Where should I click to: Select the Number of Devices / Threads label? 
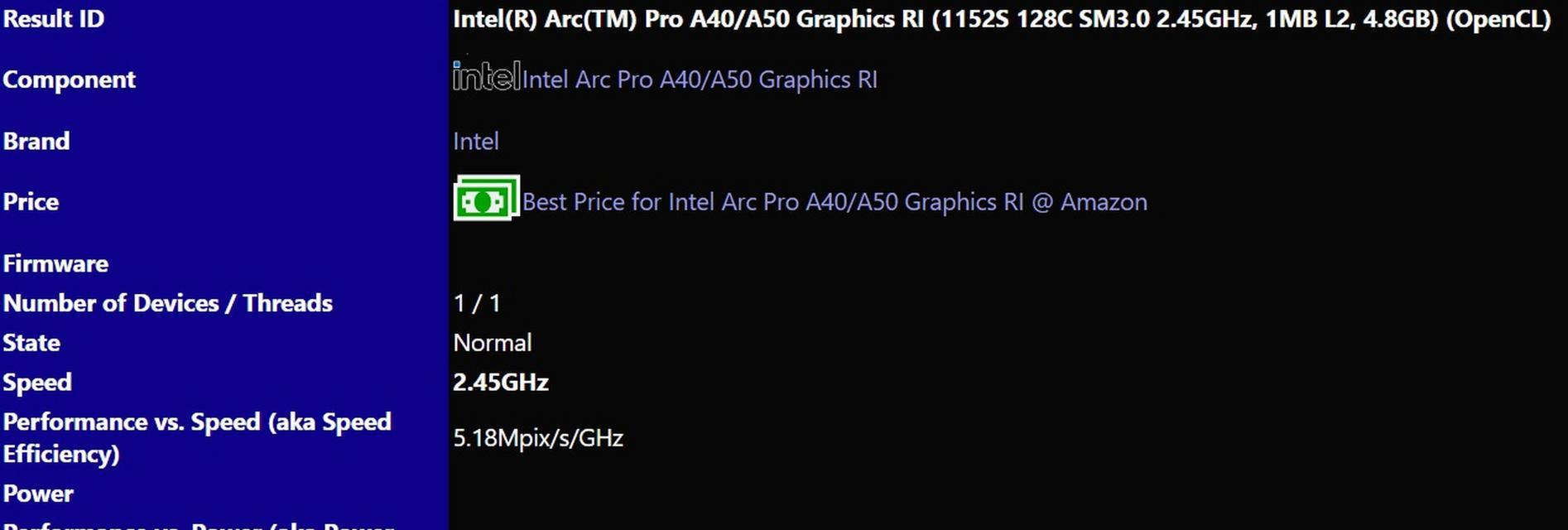[168, 303]
